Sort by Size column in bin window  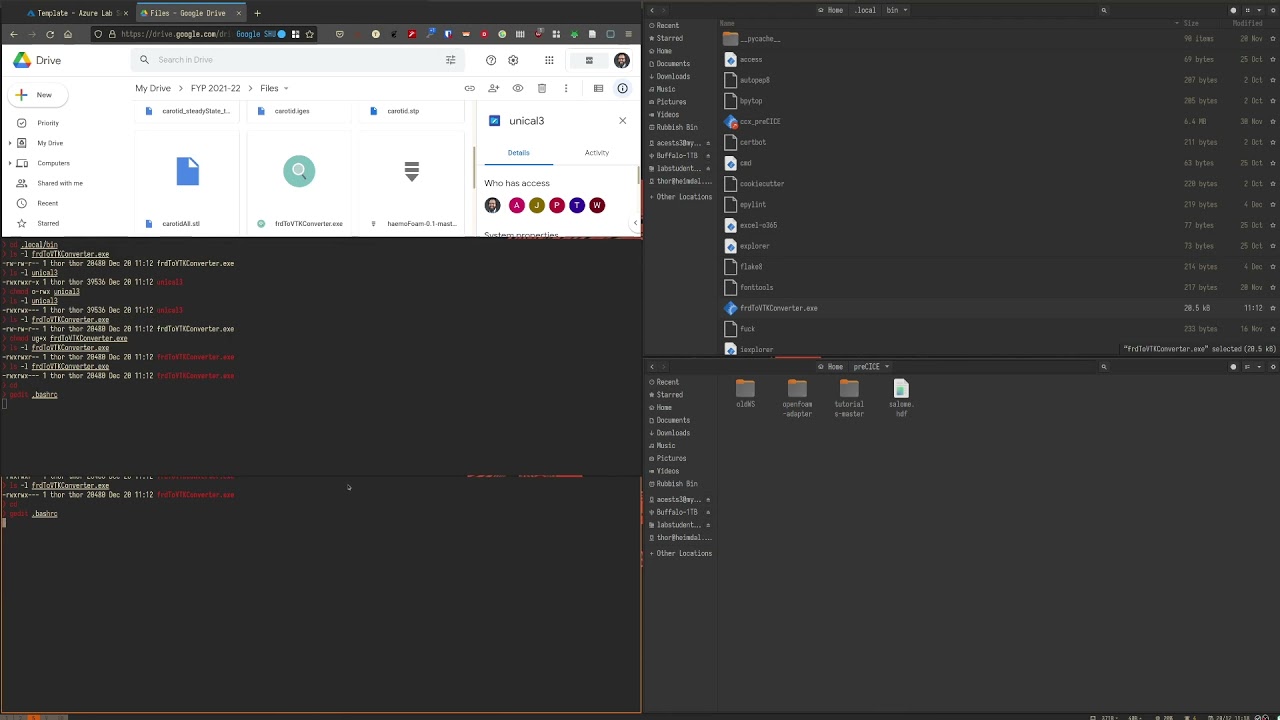(x=1191, y=23)
